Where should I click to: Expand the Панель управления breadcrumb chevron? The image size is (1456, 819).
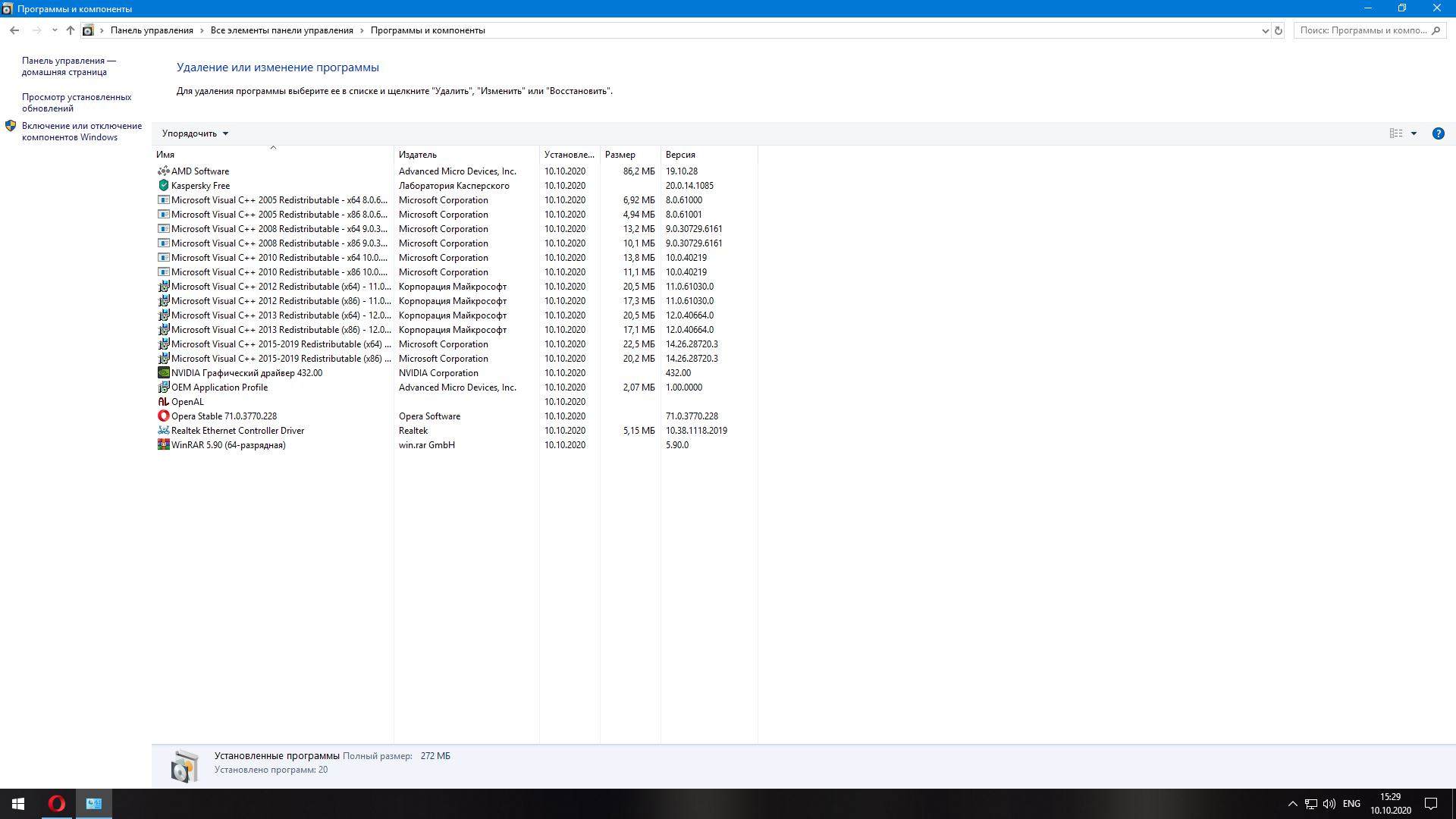202,31
